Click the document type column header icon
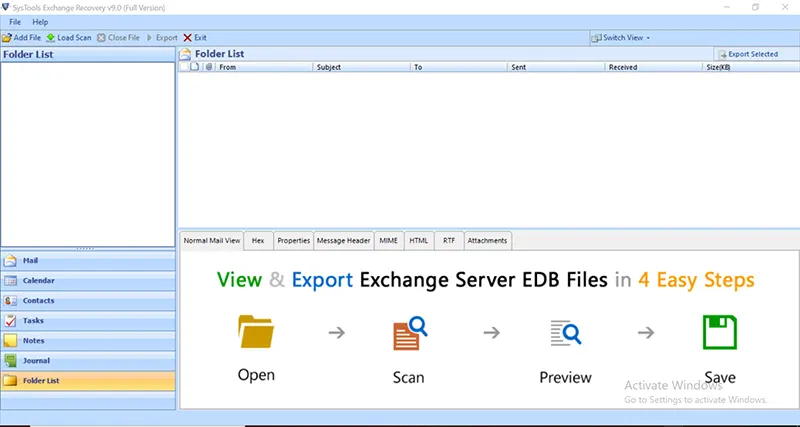Viewport: 800px width, 427px height. 194,67
